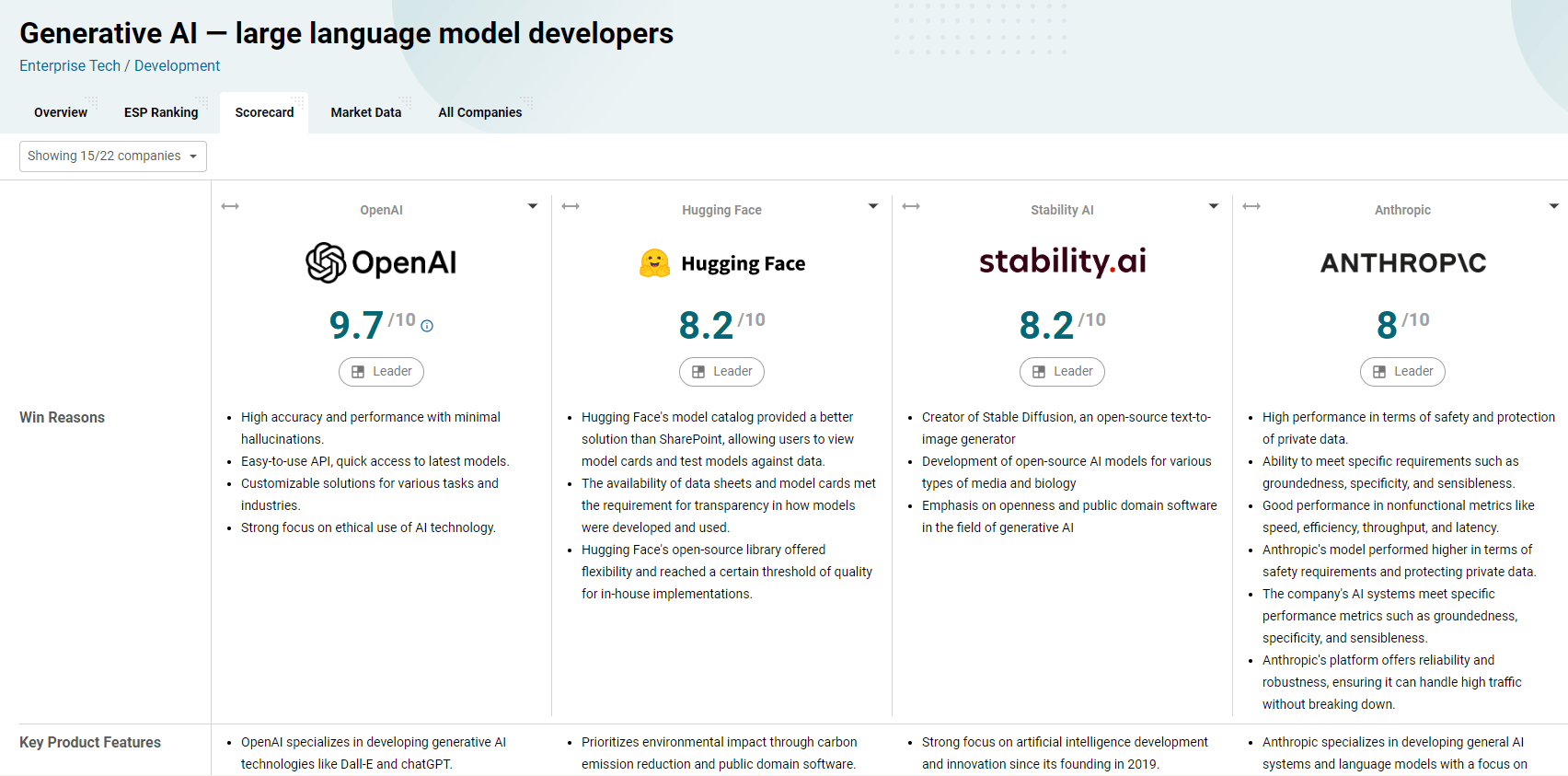1568x776 pixels.
Task: Expand the Hugging Face column dropdown arrow
Action: [x=873, y=206]
